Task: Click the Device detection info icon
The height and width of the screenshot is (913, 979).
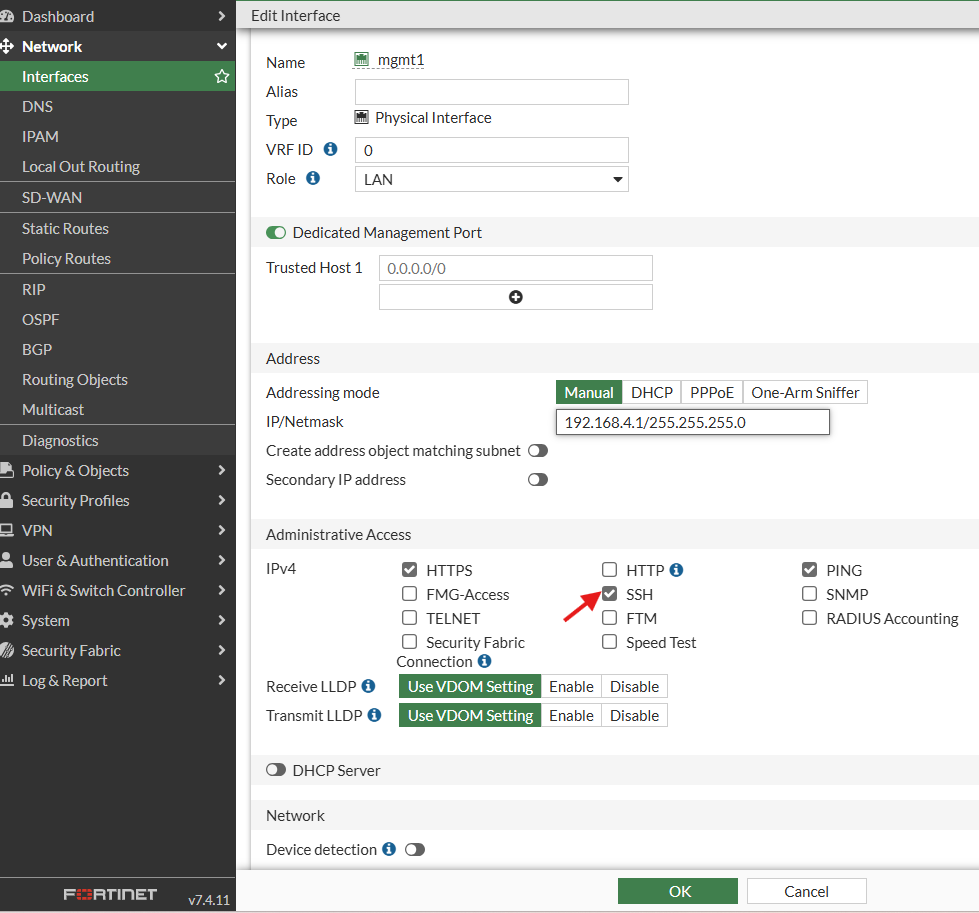Action: pos(389,849)
